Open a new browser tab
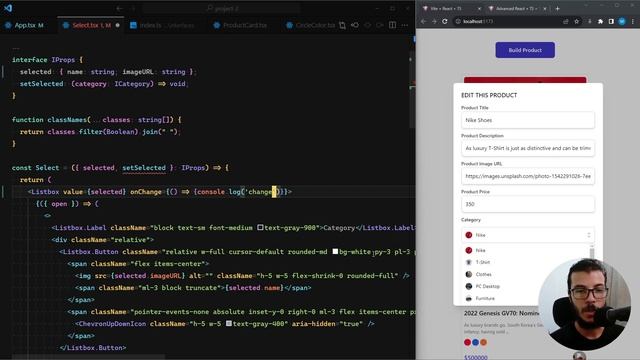This screenshot has width=640, height=360. point(557,9)
